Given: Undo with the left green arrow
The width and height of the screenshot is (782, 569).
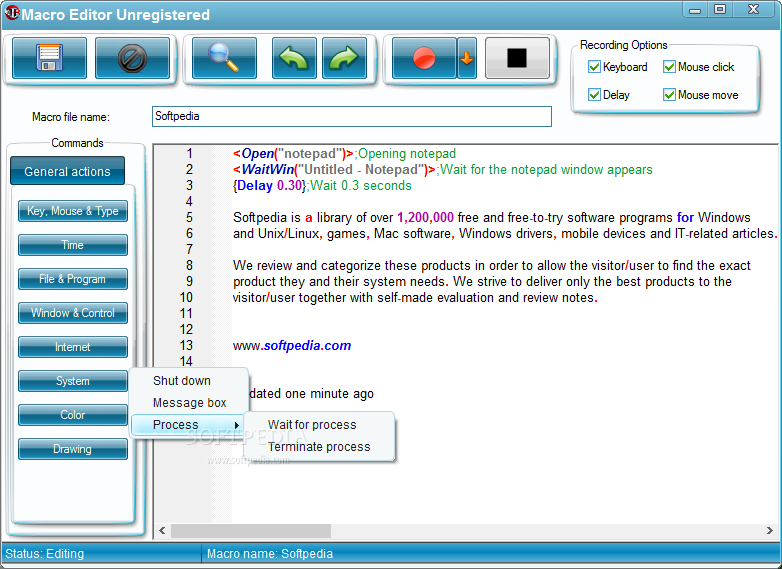Looking at the screenshot, I should 294,58.
